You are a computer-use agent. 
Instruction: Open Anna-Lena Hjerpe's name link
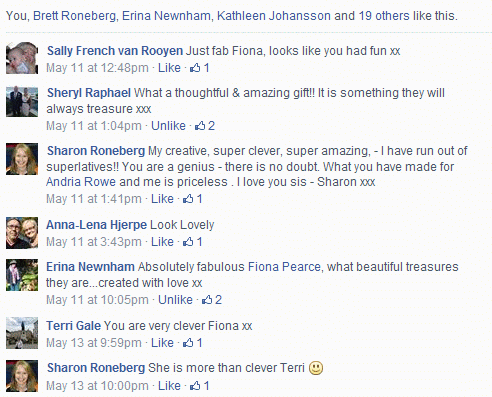(97, 225)
